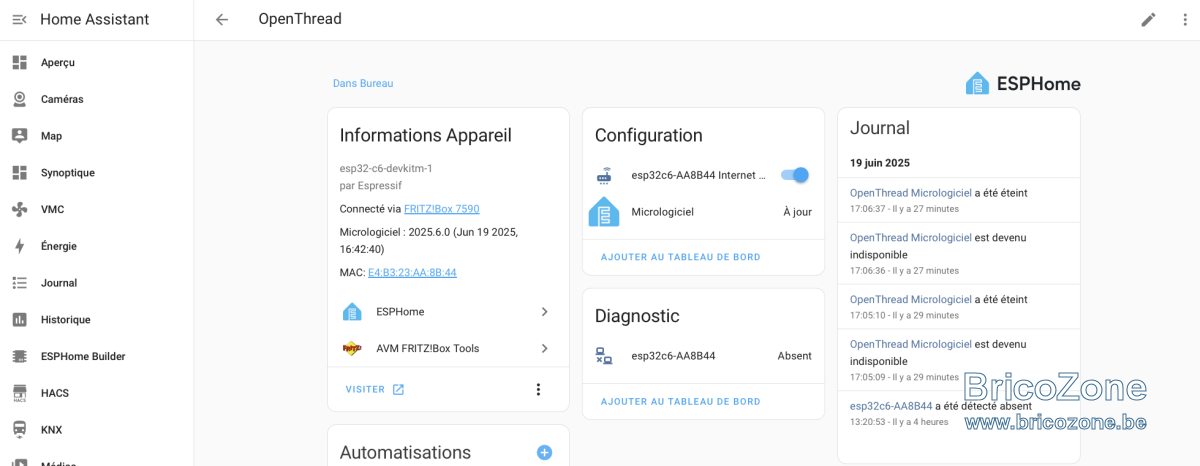Open HACS in the sidebar
This screenshot has width=1200, height=466.
97,393
